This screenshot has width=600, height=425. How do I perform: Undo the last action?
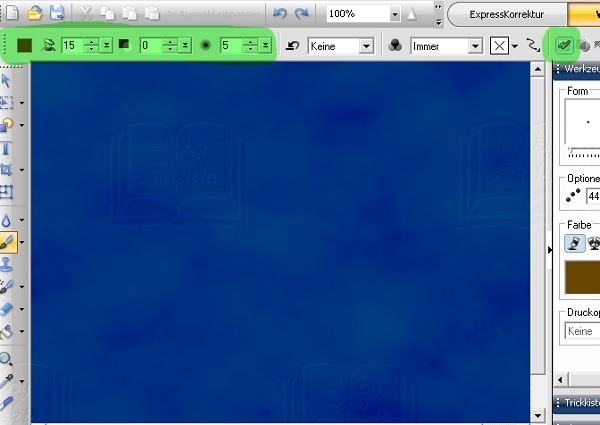[280, 14]
